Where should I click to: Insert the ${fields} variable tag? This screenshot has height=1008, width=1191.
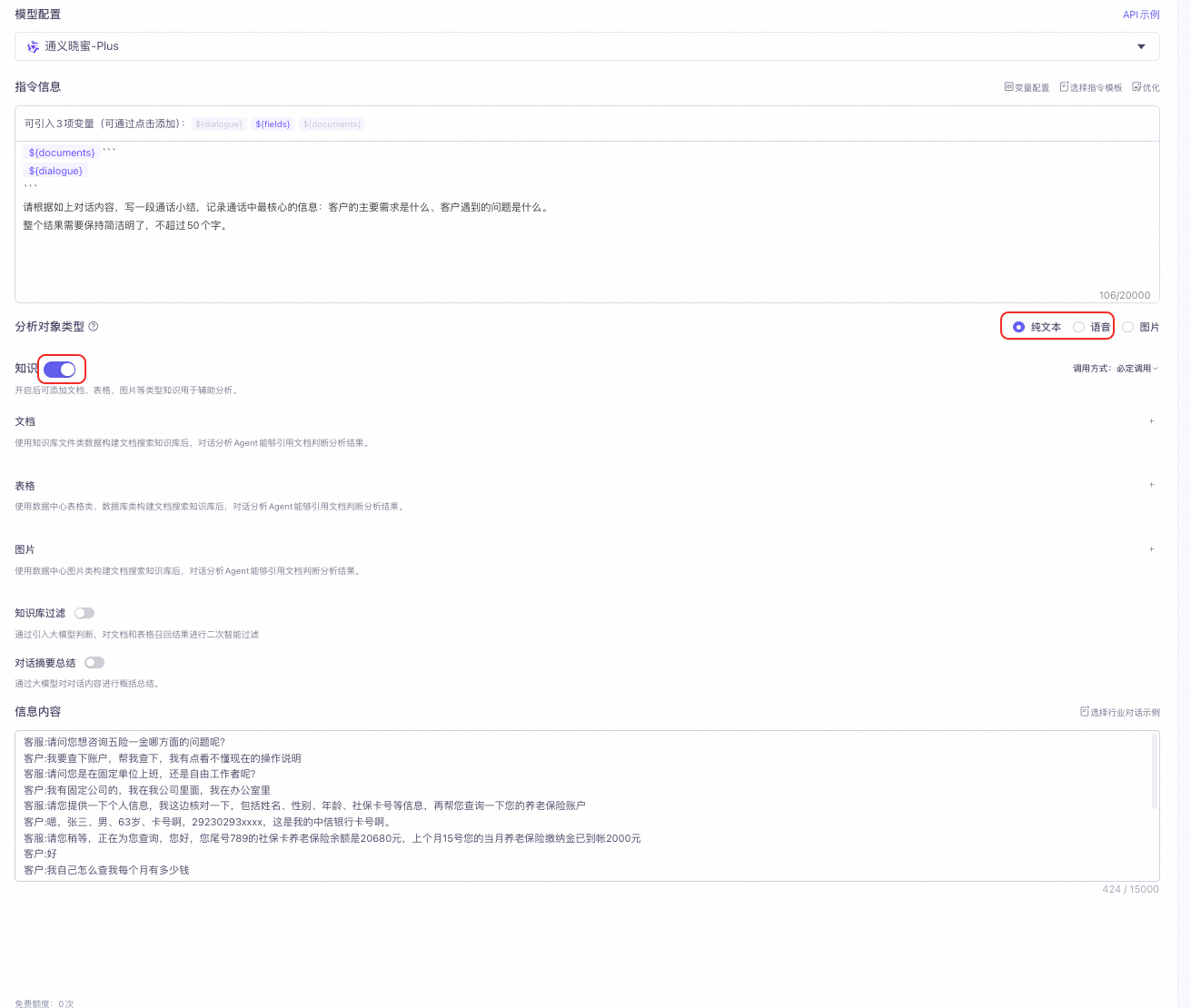pos(273,124)
